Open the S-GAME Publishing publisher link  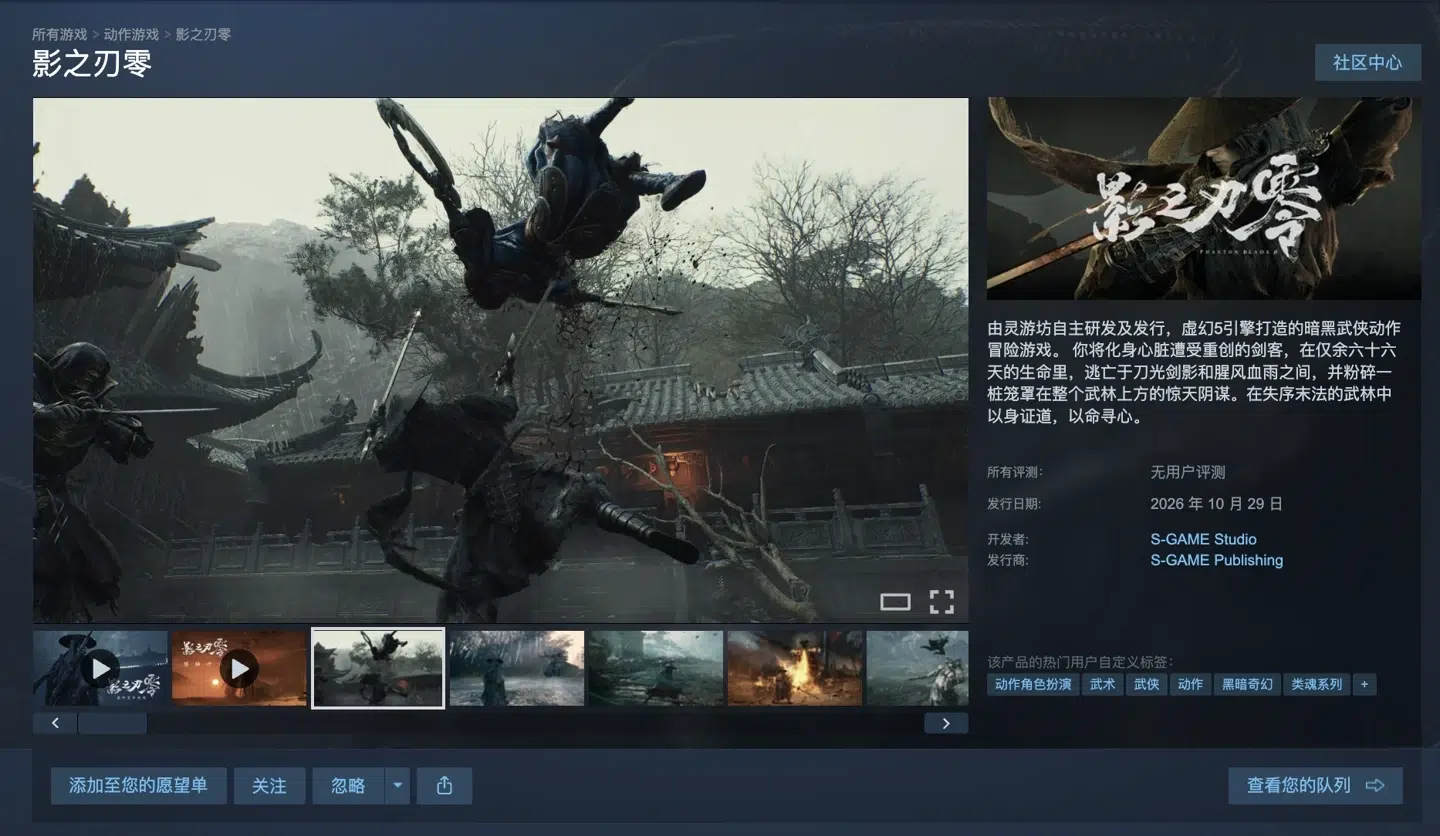coord(1216,560)
